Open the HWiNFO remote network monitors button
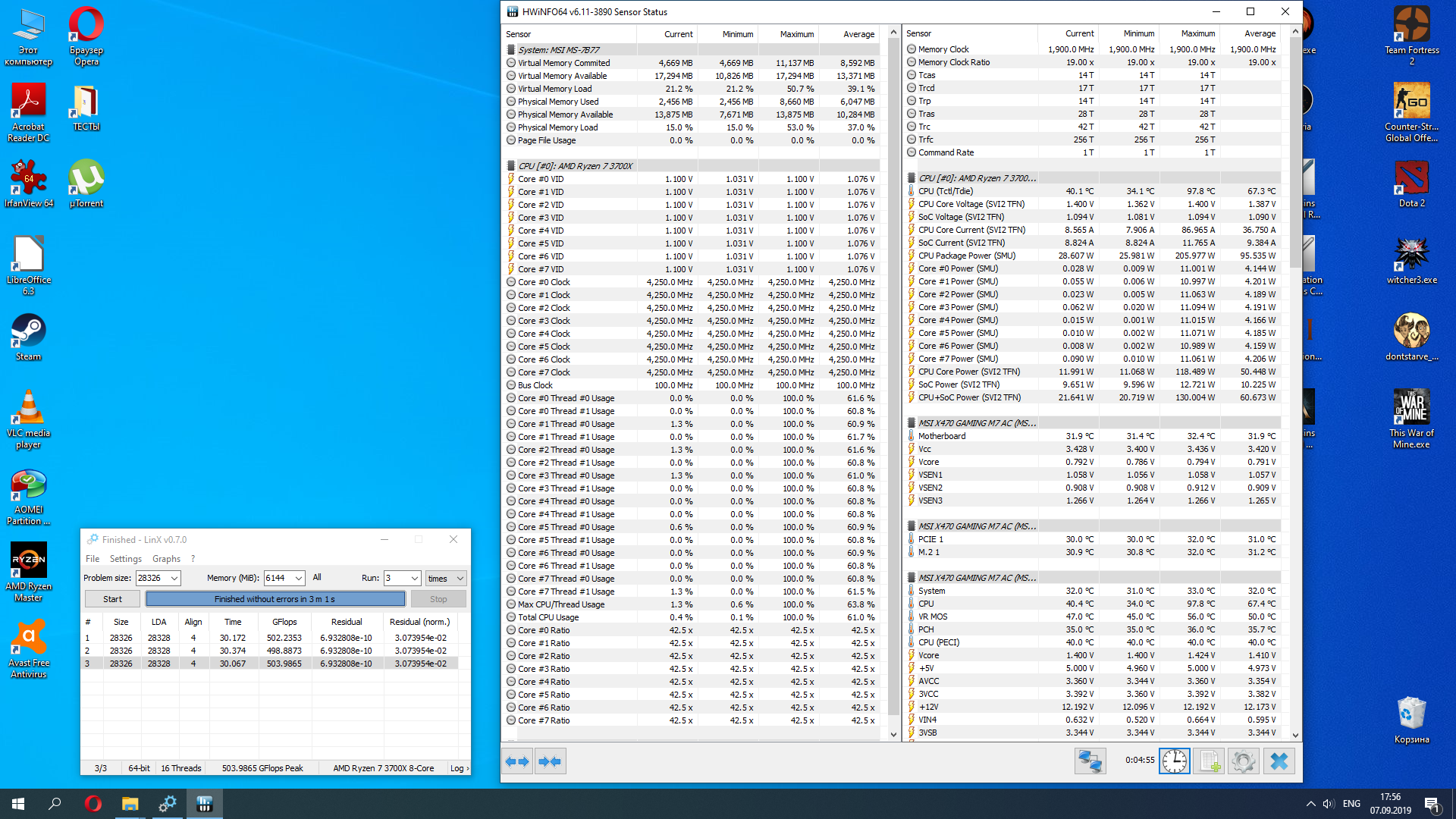This screenshot has height=819, width=1456. (x=1090, y=761)
